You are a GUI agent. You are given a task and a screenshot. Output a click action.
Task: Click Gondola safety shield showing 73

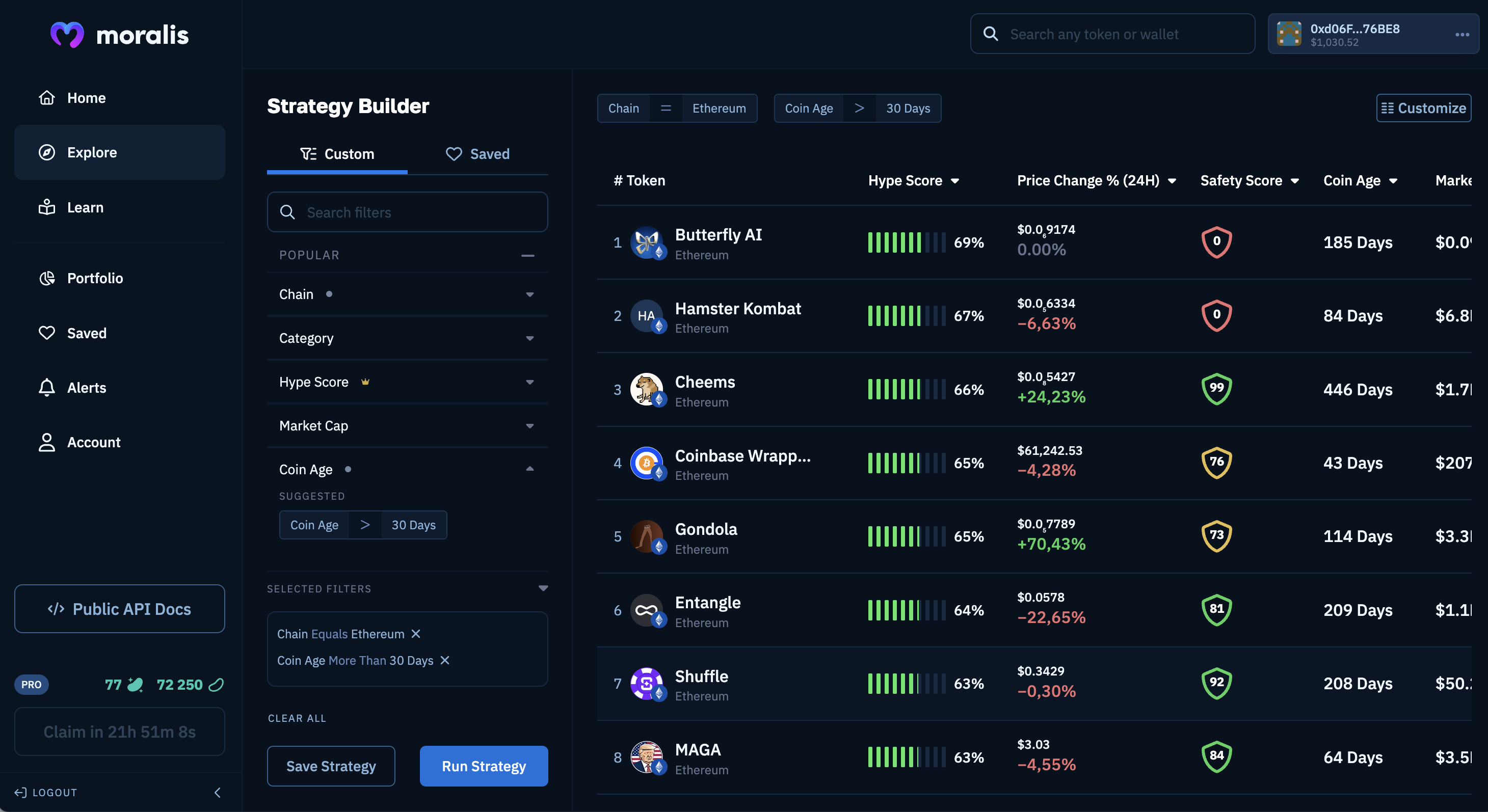[x=1216, y=536]
